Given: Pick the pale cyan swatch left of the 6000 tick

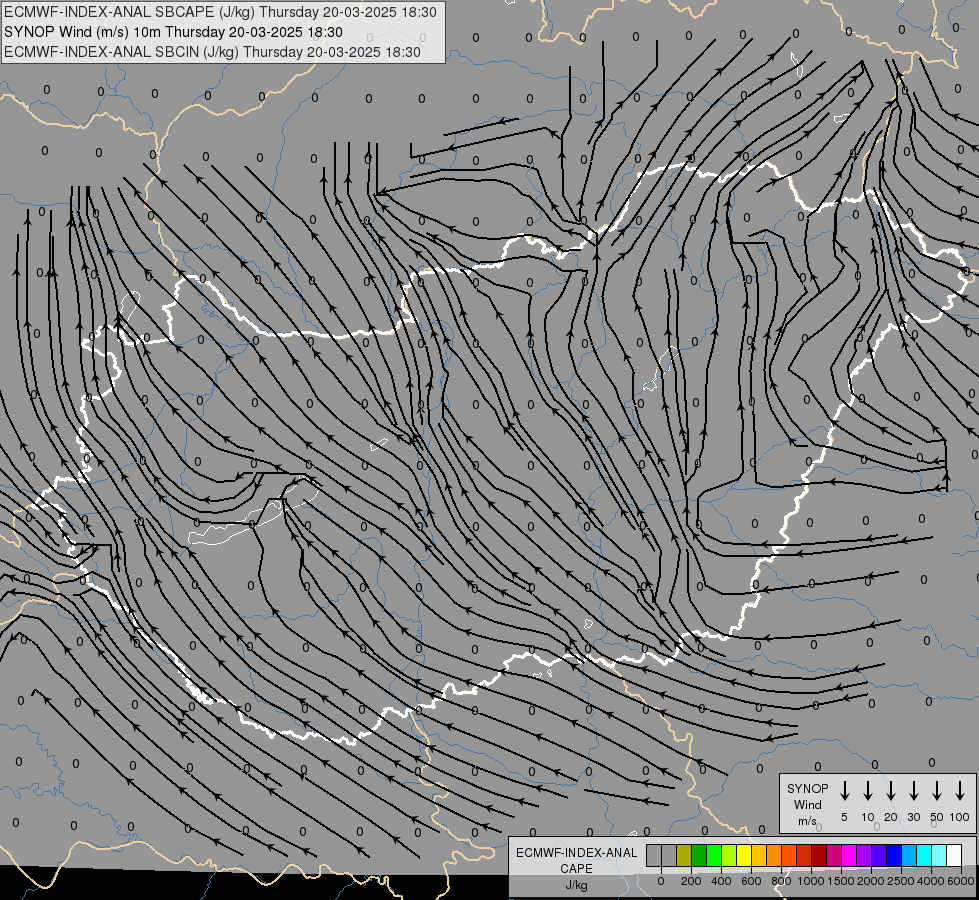Looking at the screenshot, I should [x=940, y=855].
